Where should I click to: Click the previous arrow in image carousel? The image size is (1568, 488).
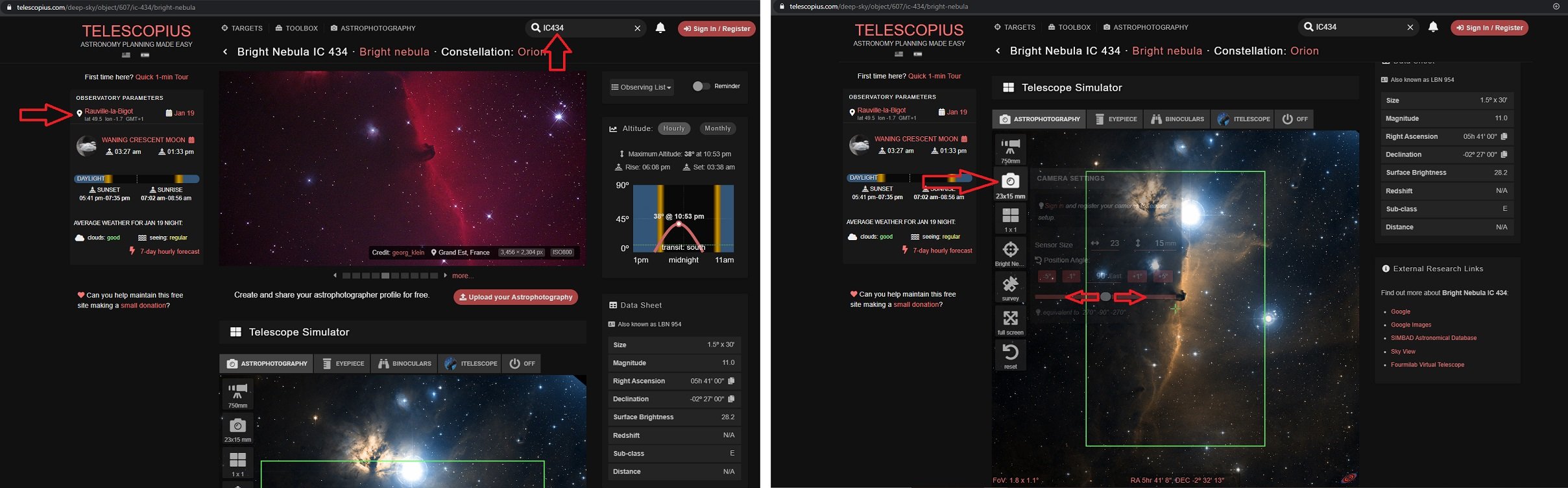point(335,276)
